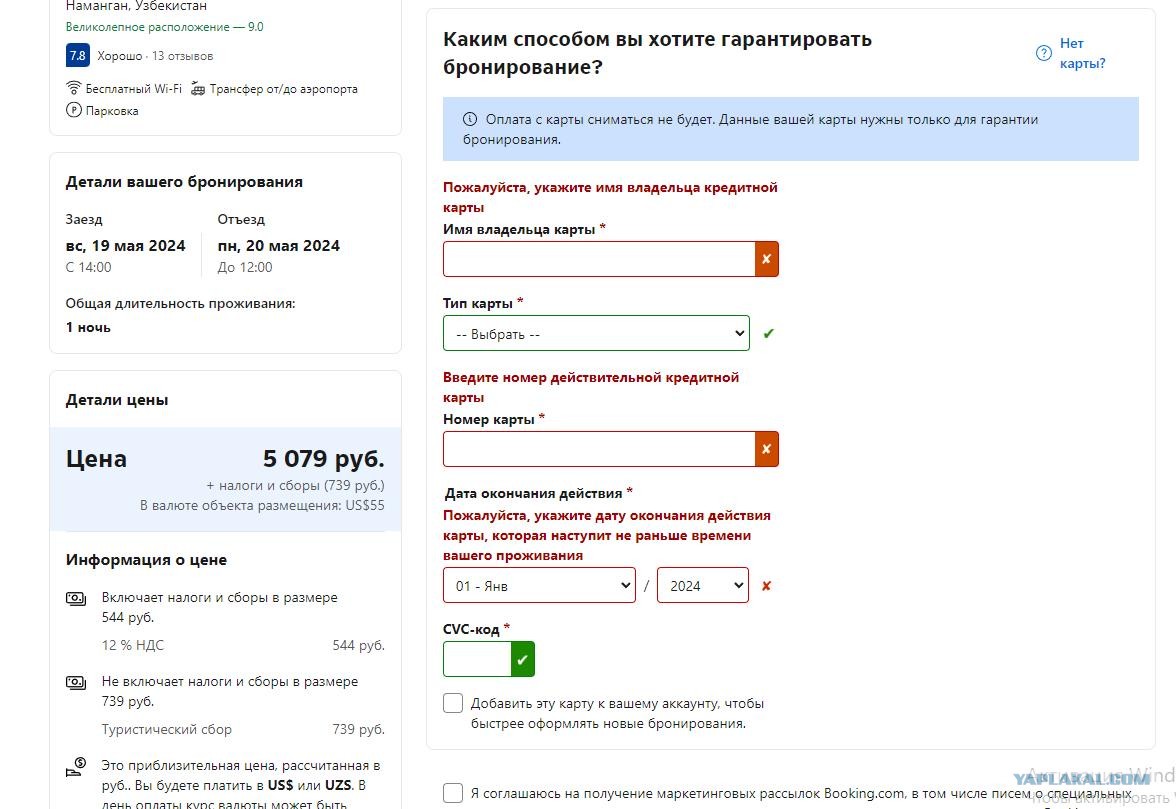Click the blue 7.8 review score badge

click(78, 55)
